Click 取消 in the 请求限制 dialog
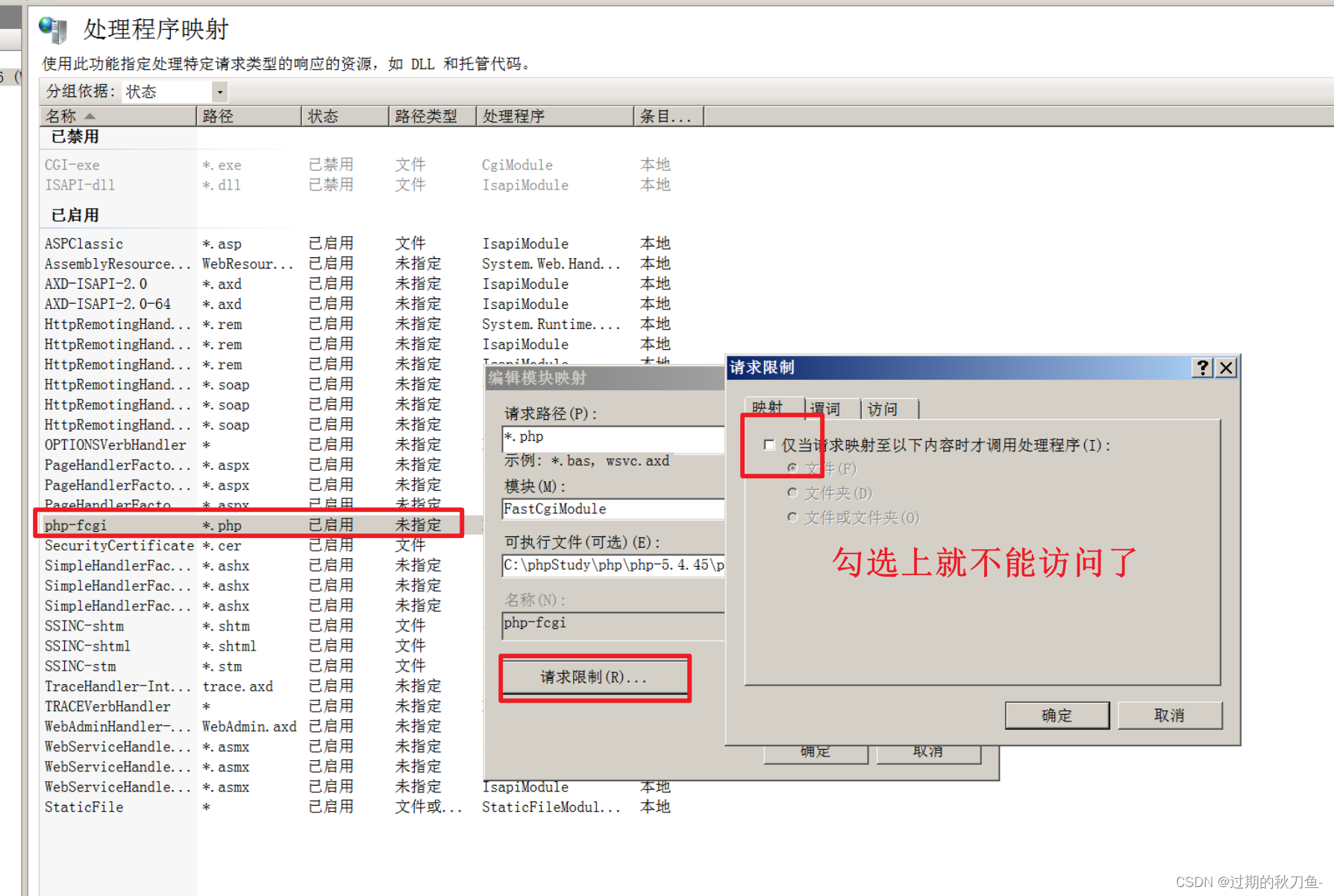The width and height of the screenshot is (1334, 896). tap(1169, 715)
